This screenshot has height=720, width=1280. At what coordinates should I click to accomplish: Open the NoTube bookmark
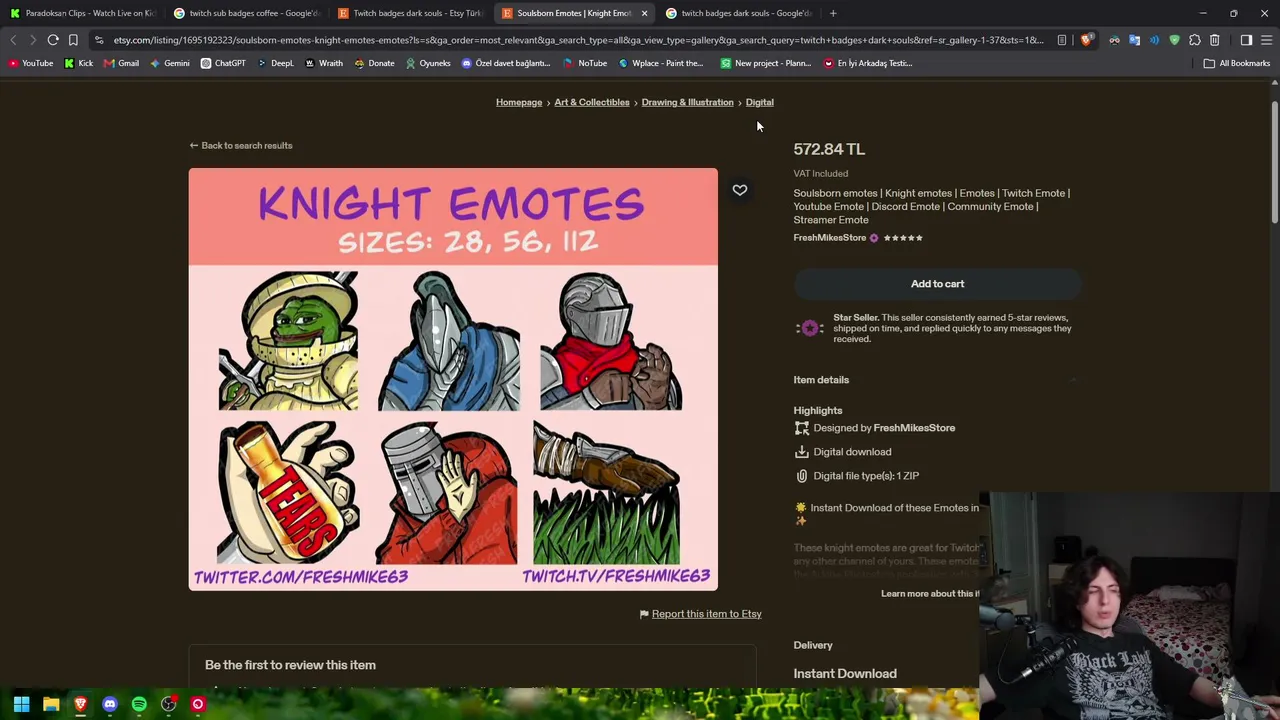coord(585,63)
